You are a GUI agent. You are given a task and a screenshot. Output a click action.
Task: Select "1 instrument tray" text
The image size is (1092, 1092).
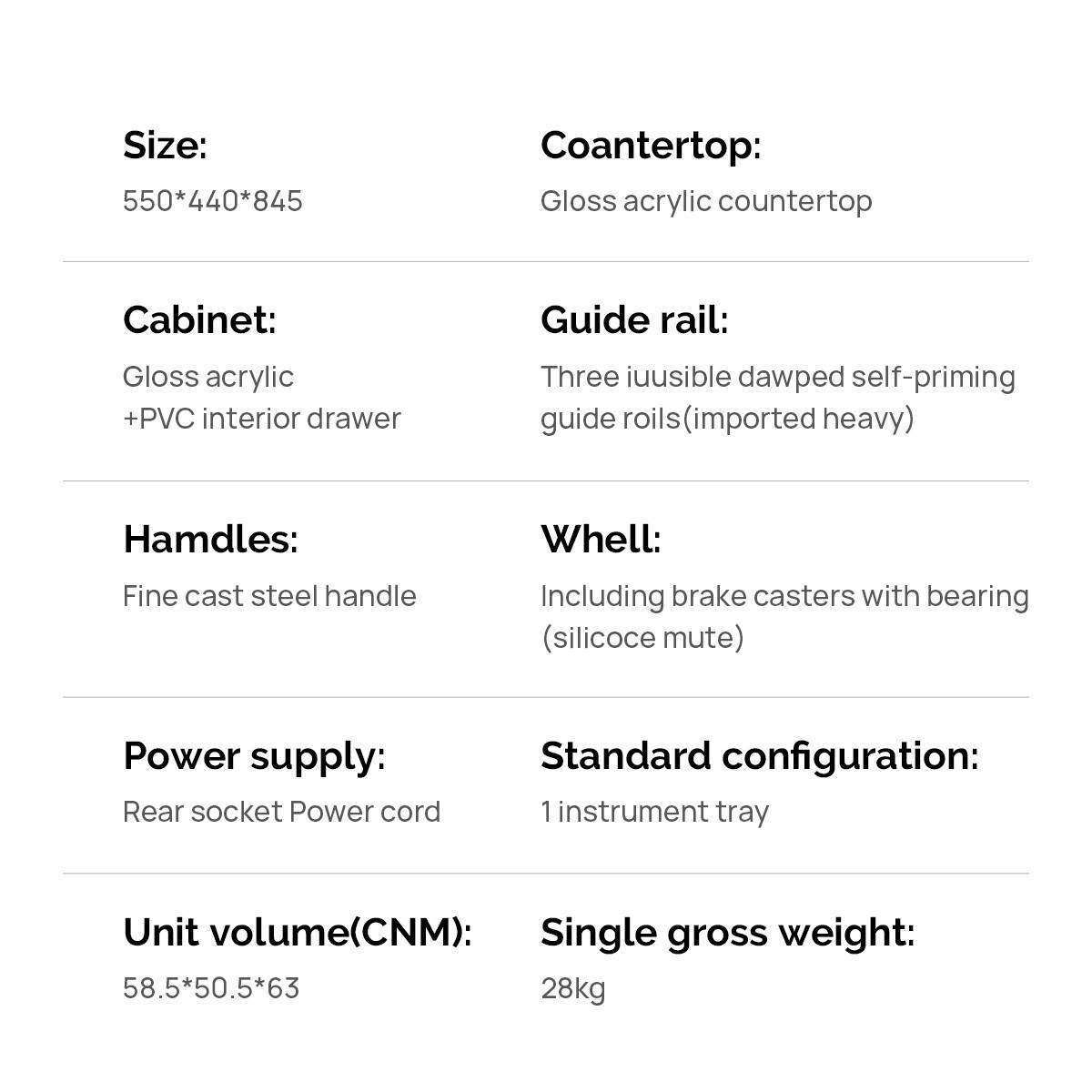pyautogui.click(x=654, y=812)
